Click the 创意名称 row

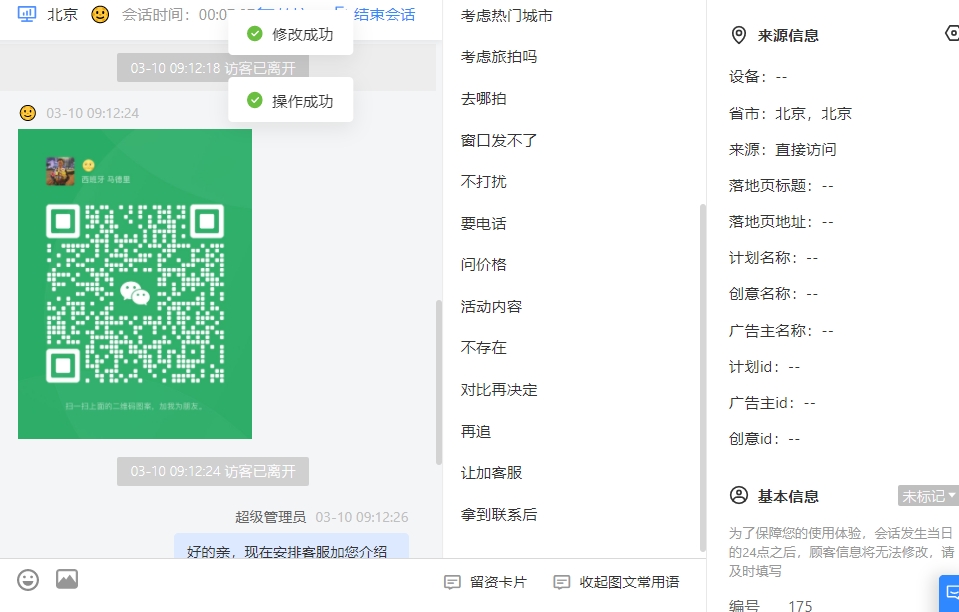[773, 294]
